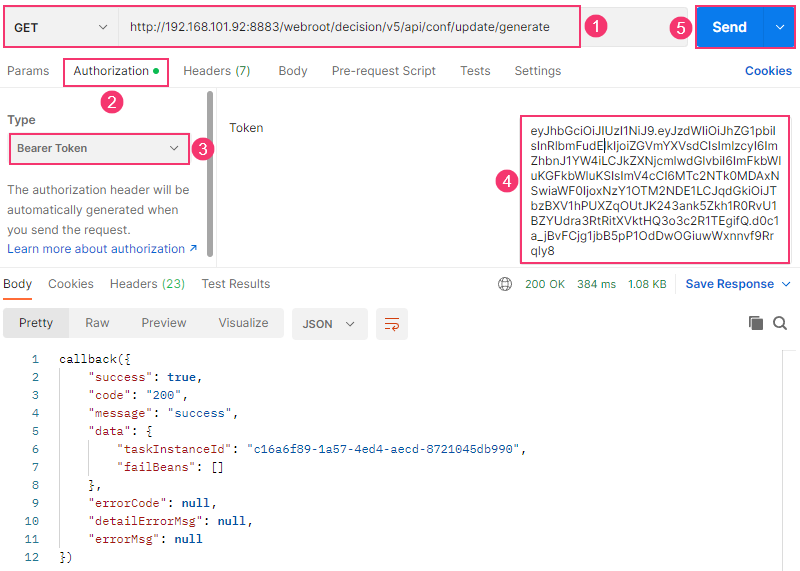Switch to the Params tab
Viewport: 800px width, 571px height.
point(28,71)
